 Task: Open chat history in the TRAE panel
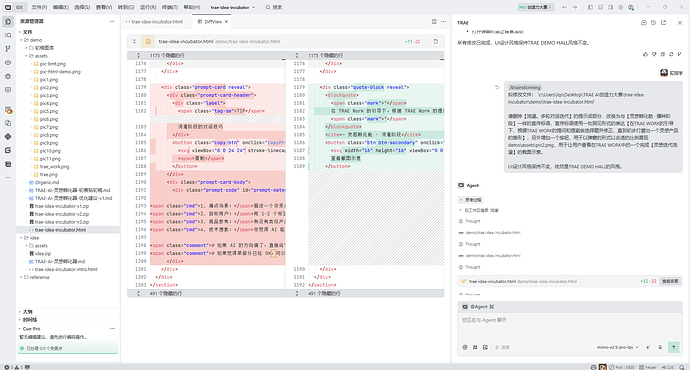(x=653, y=22)
